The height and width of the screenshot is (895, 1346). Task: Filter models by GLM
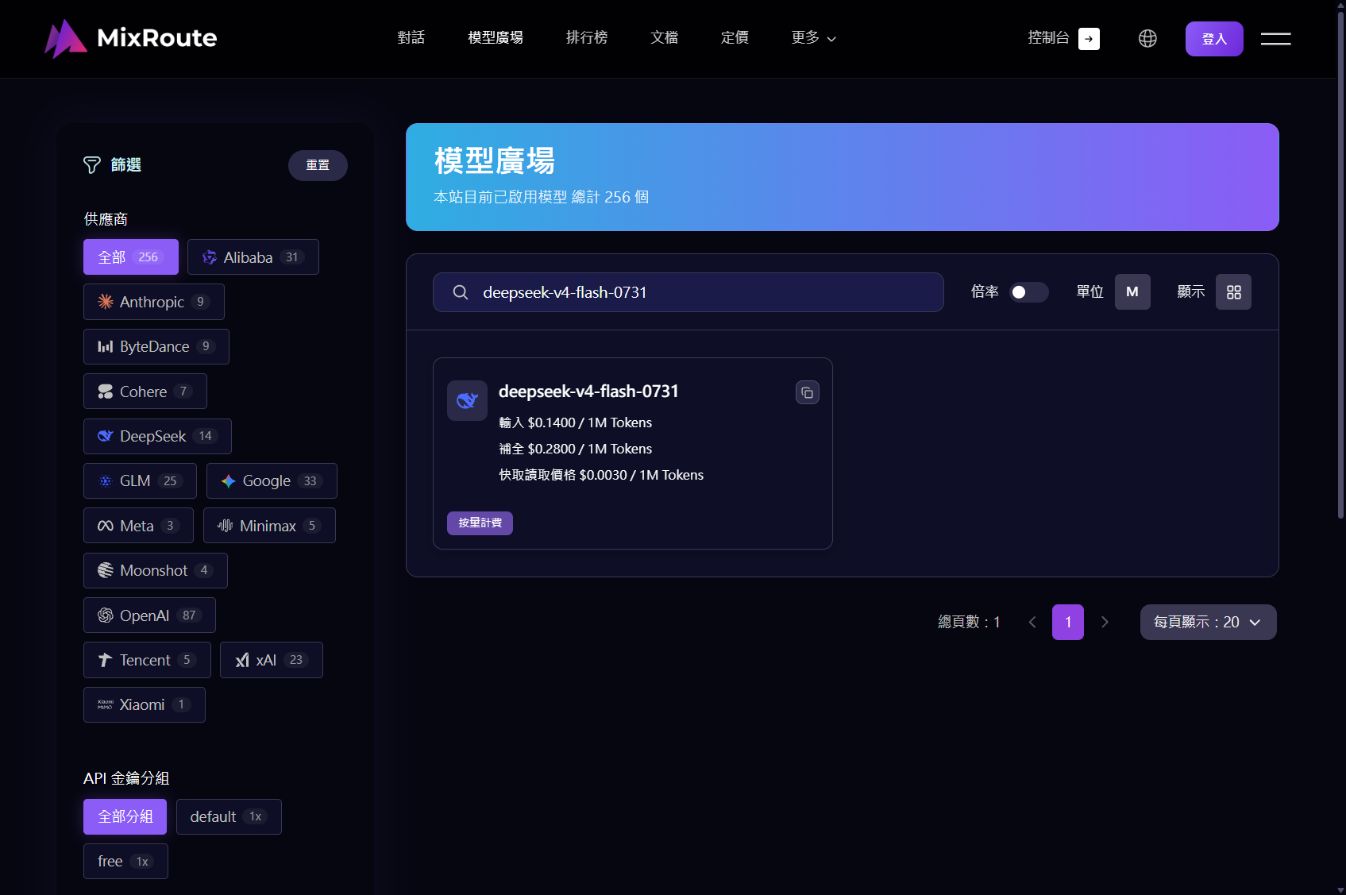(x=140, y=481)
